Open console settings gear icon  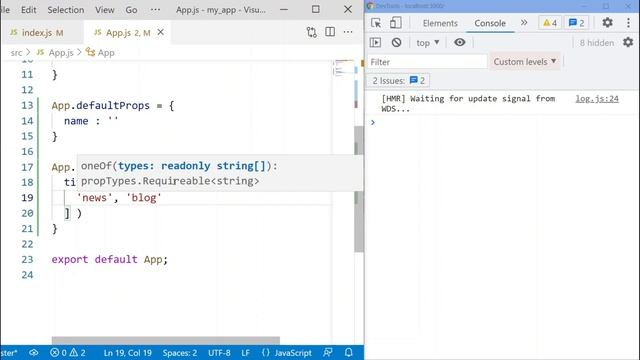click(x=628, y=42)
